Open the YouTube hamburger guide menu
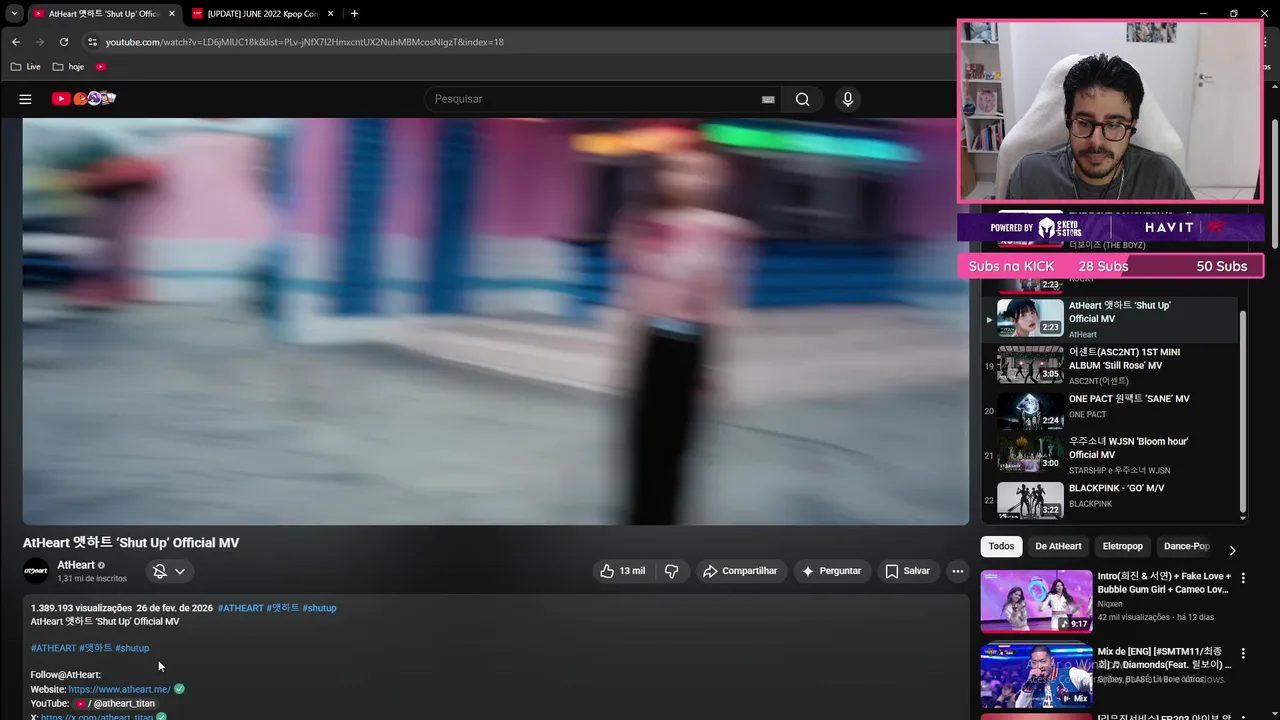The image size is (1280, 720). click(25, 99)
